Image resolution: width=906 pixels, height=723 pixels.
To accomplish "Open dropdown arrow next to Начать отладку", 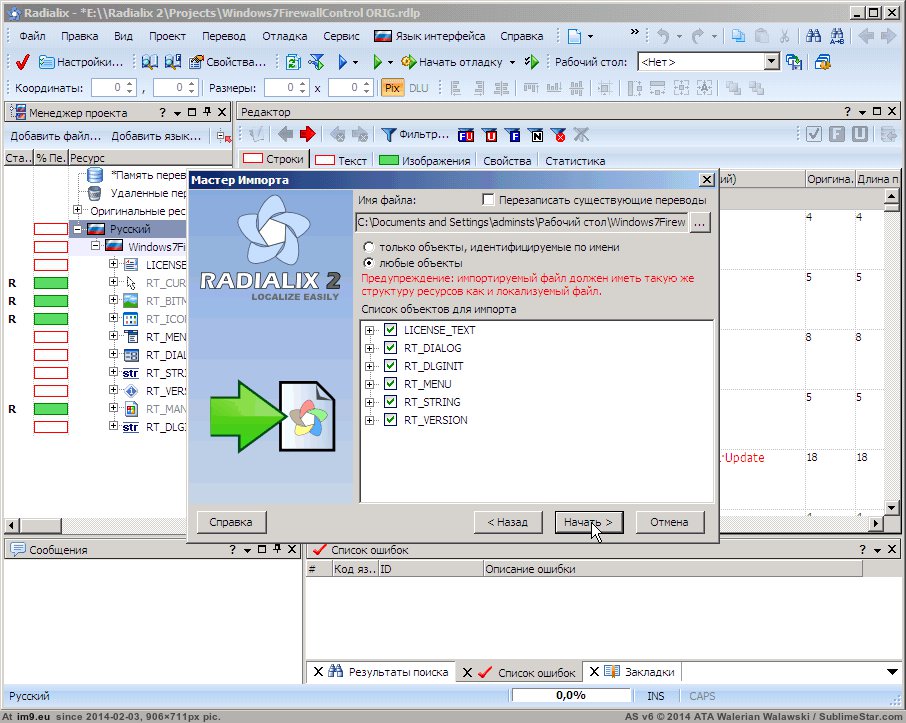I will point(512,62).
